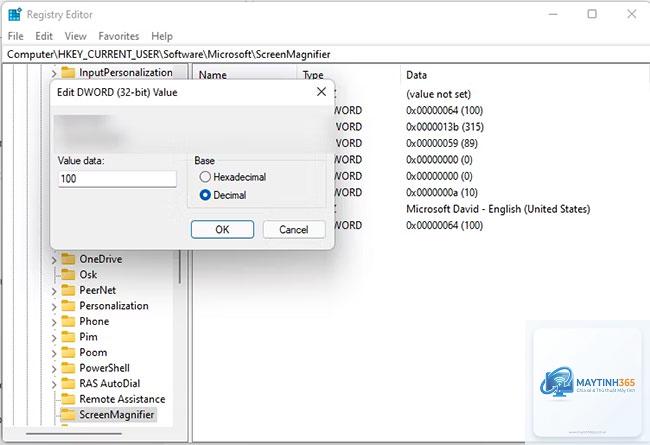The width and height of the screenshot is (650, 445).
Task: Click the '(value not set)' data cell
Action: coord(439,94)
